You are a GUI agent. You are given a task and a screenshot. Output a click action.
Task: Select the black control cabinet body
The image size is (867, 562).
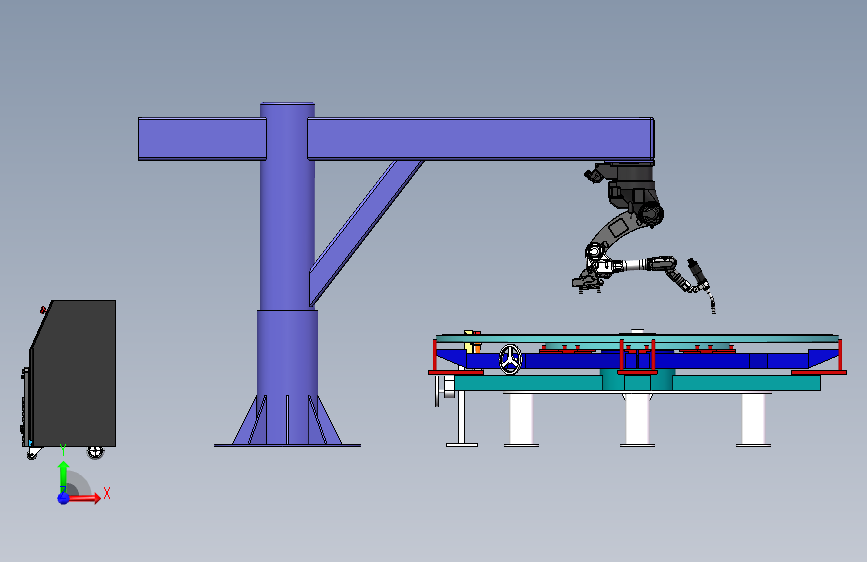73,373
